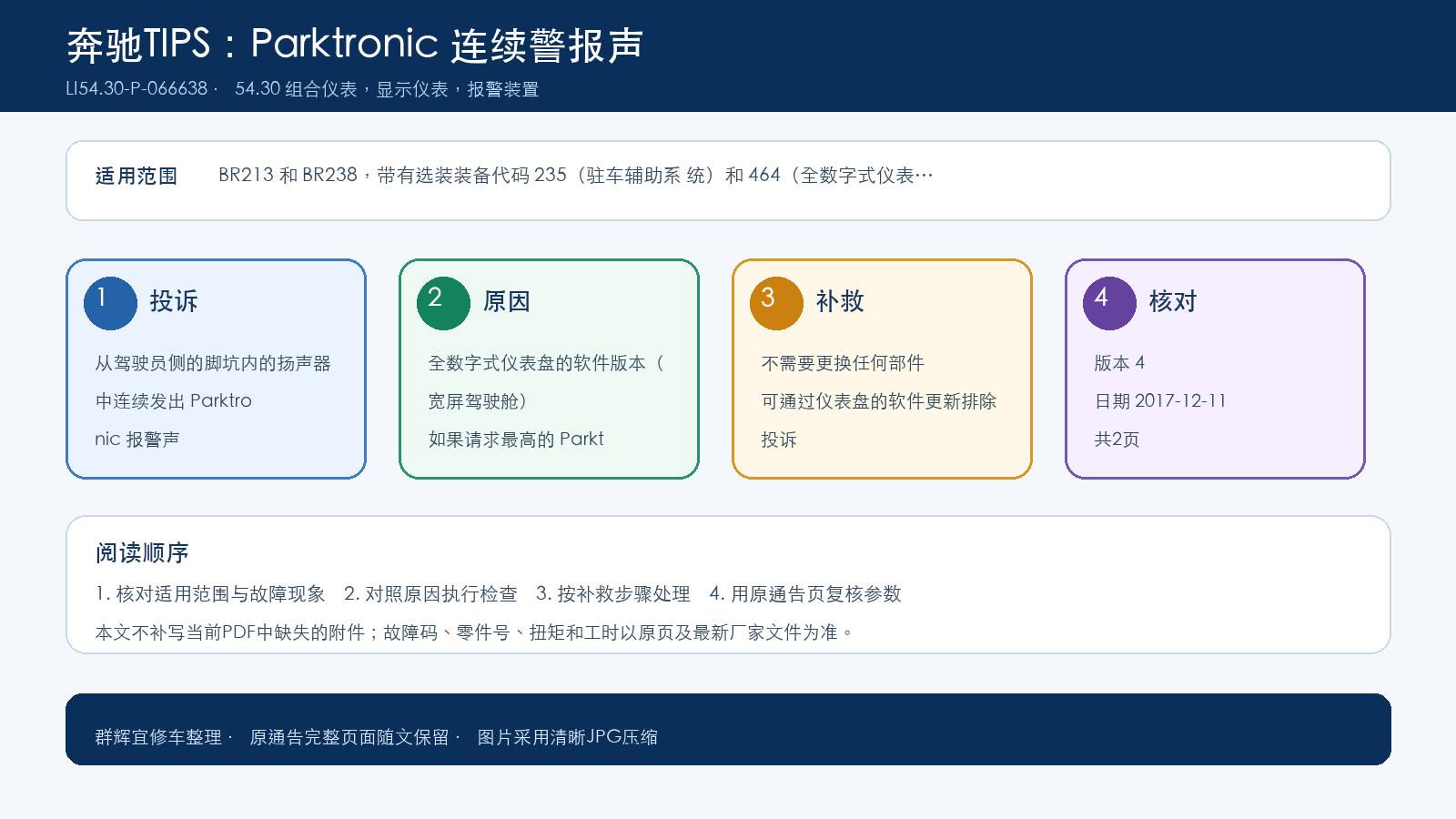Image resolution: width=1456 pixels, height=819 pixels.
Task: Click the 版本 4 line
Action: (x=1119, y=363)
